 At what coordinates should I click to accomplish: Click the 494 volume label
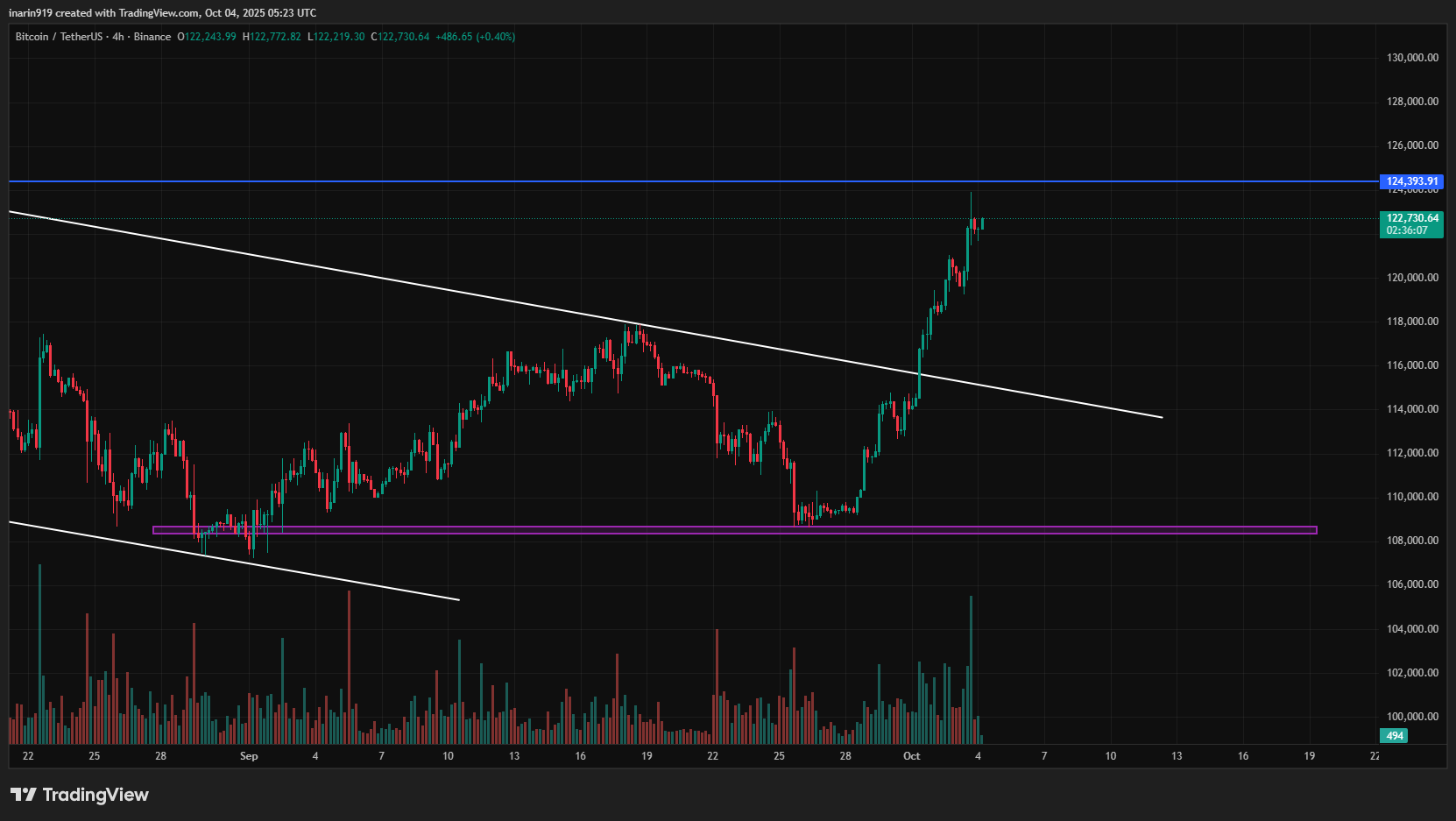(1395, 736)
